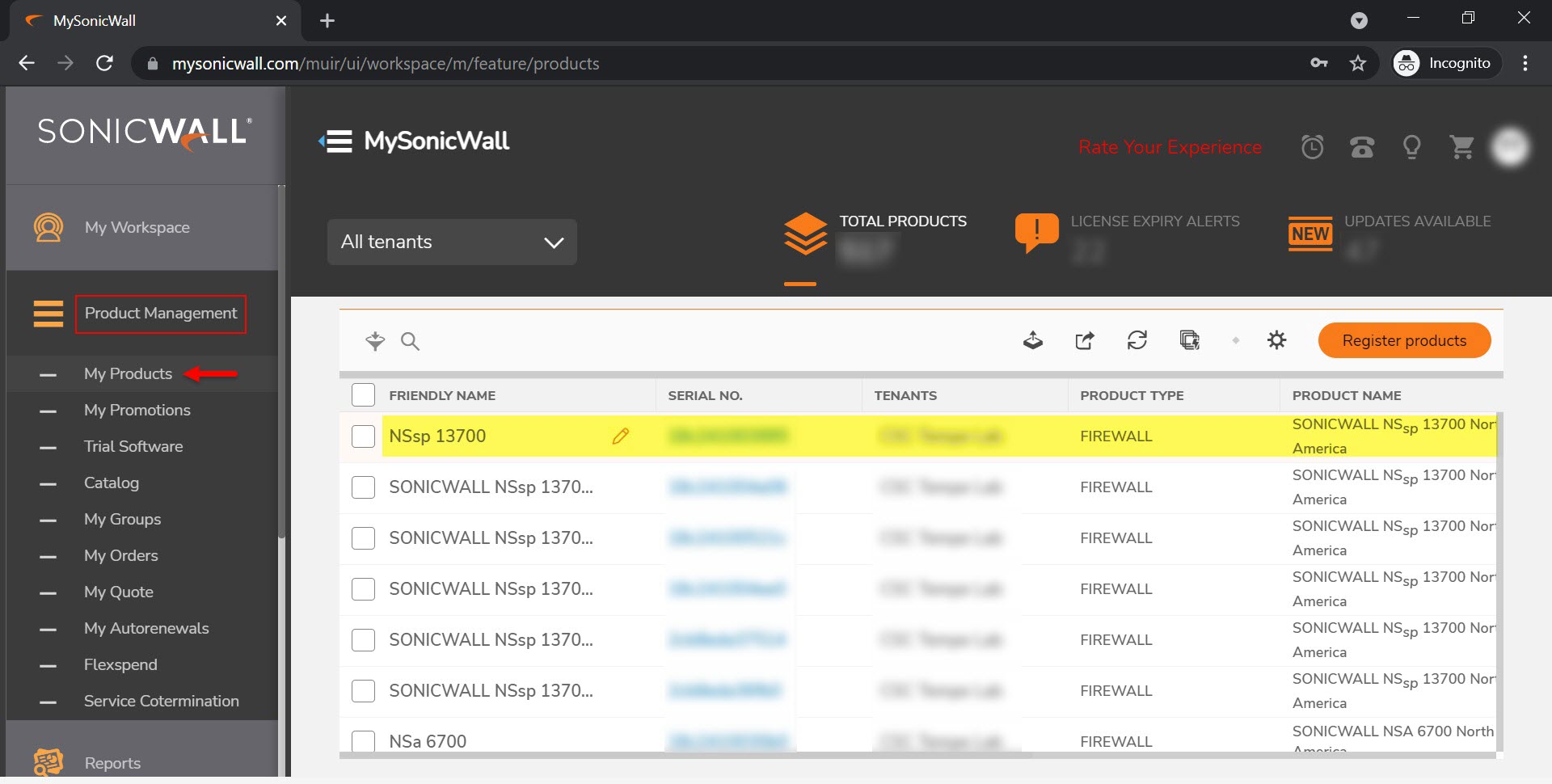This screenshot has width=1552, height=784.
Task: Check the box for the fourth row, the third SONICWALL NSsp 1370... row
Action: (364, 589)
